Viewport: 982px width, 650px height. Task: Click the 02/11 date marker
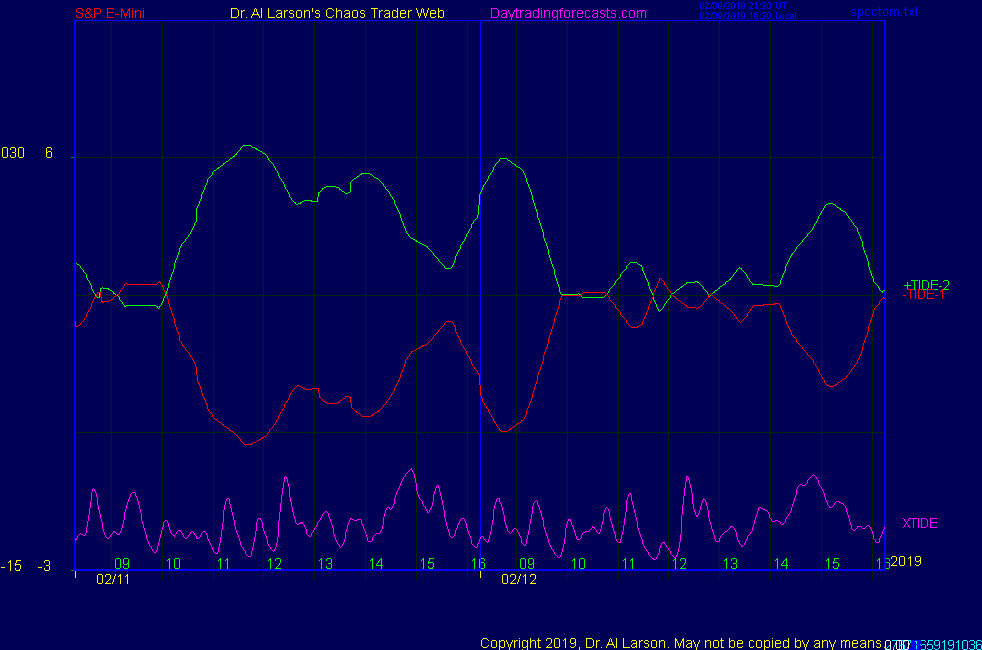[x=113, y=579]
